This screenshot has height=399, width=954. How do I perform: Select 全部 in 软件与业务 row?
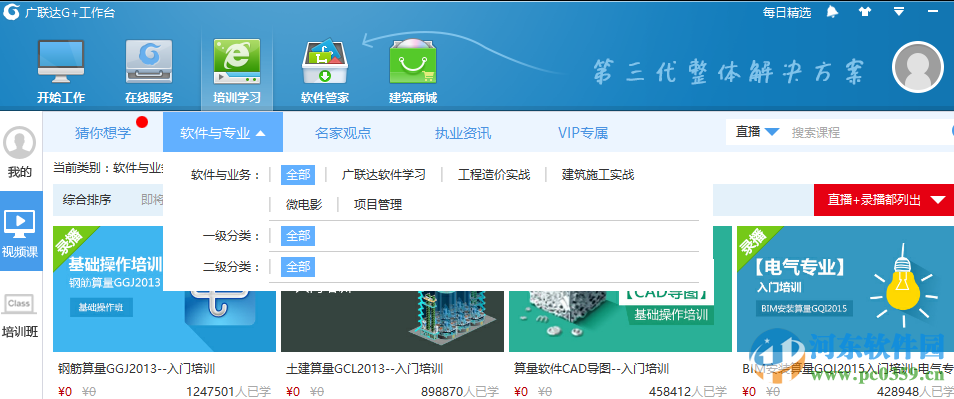pos(298,175)
